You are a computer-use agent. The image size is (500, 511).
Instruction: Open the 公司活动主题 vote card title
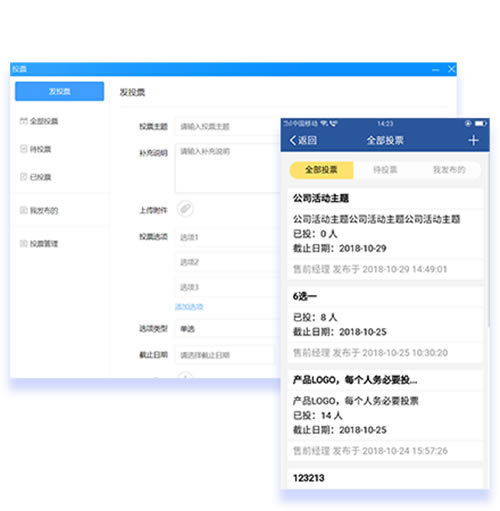321,199
